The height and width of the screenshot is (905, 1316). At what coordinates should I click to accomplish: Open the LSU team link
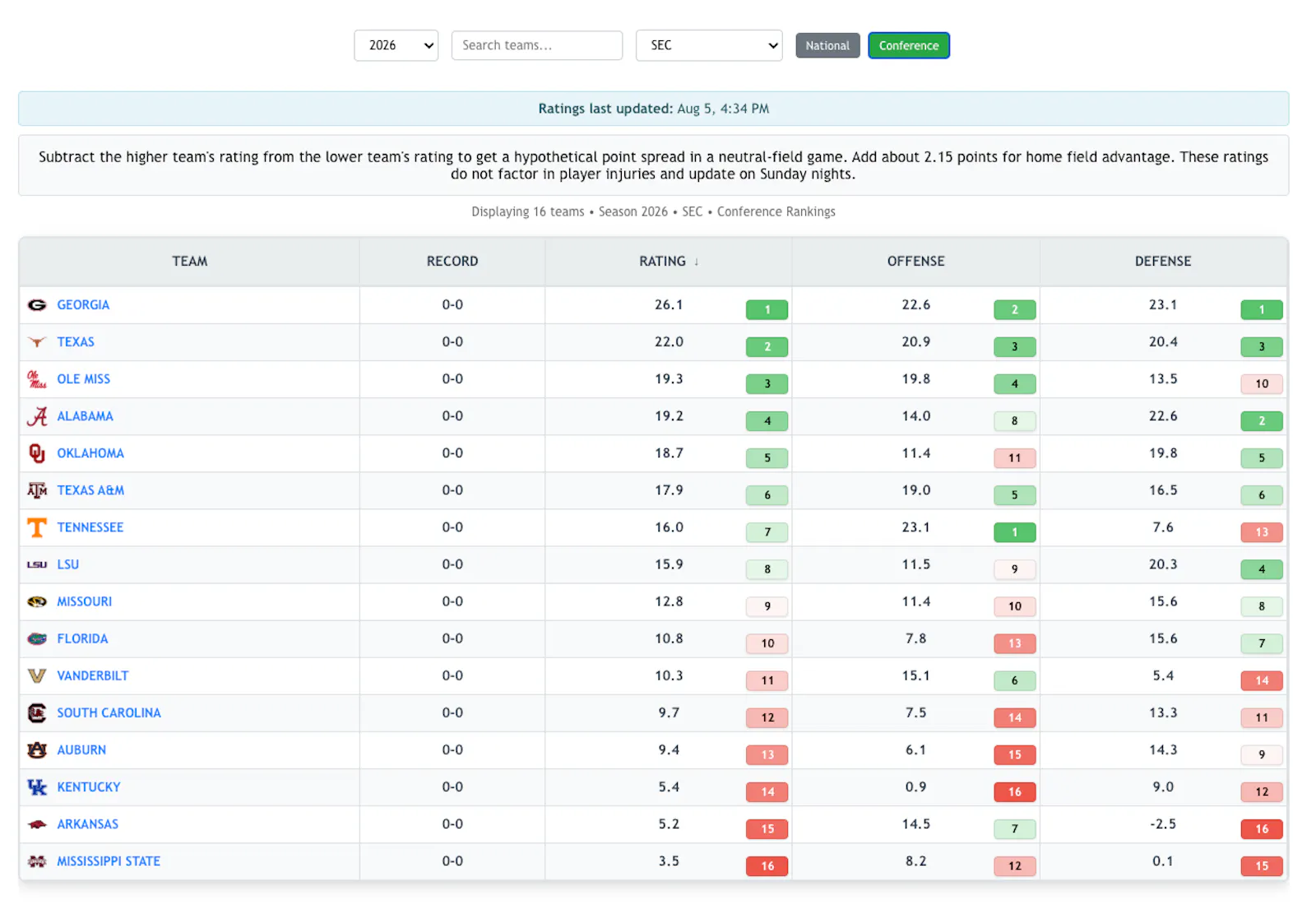tap(68, 564)
